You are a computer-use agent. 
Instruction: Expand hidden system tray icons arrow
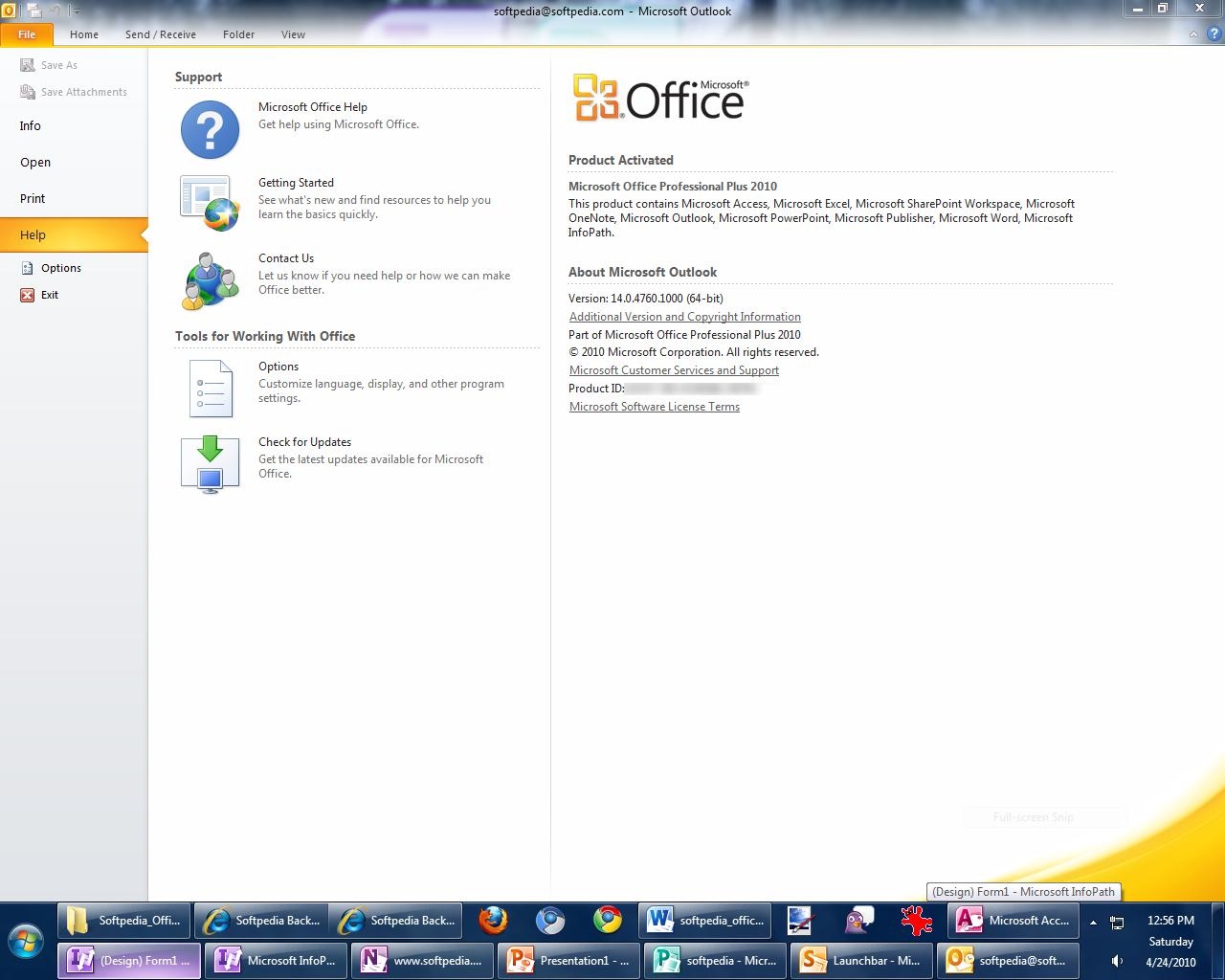pos(1093,923)
